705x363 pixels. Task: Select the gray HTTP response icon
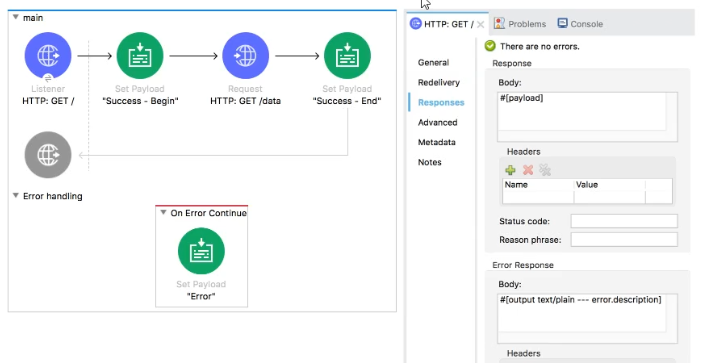coord(48,155)
